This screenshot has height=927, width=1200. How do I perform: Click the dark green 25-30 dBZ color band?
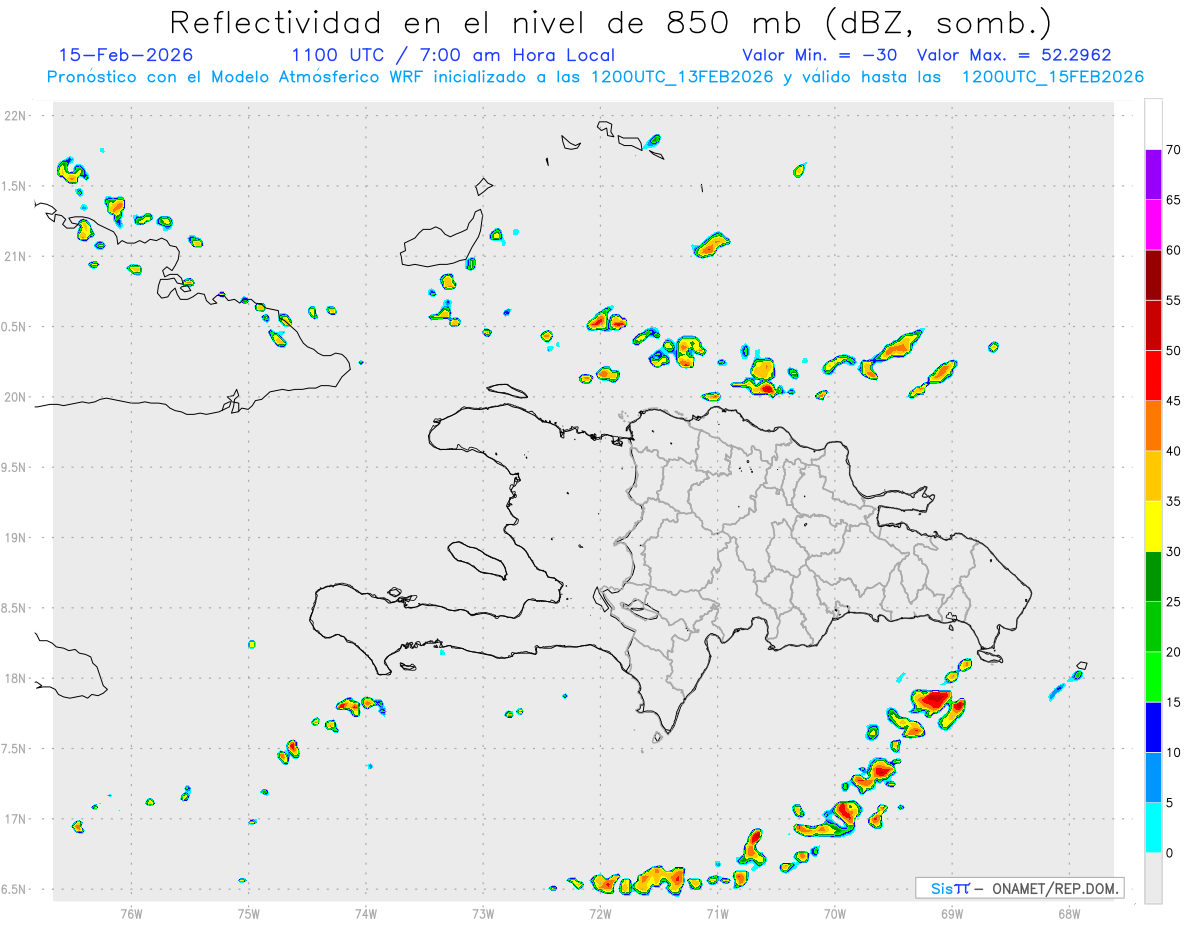coord(1154,577)
